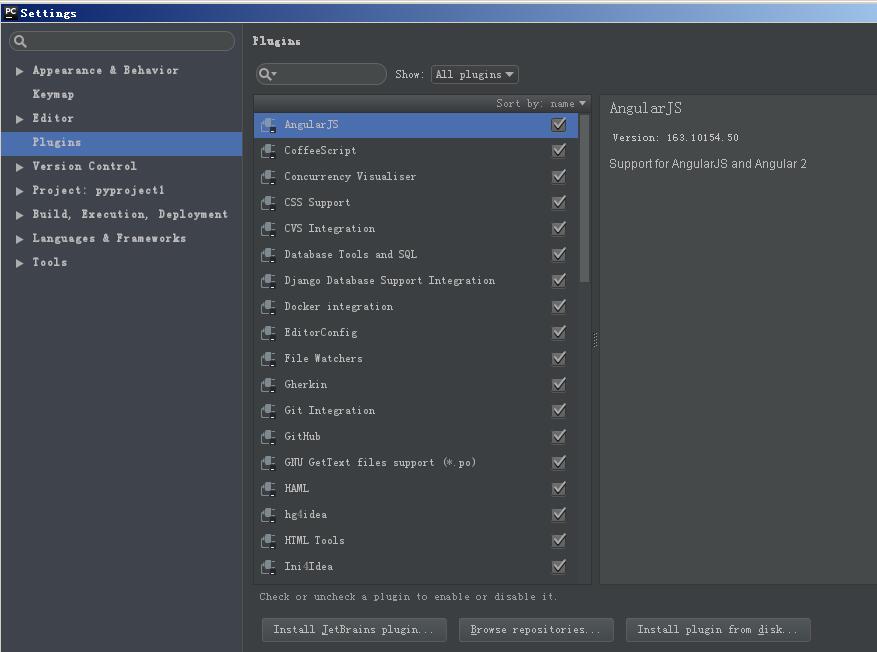Click the Gherkin plugin icon
The width and height of the screenshot is (877, 652).
268,385
